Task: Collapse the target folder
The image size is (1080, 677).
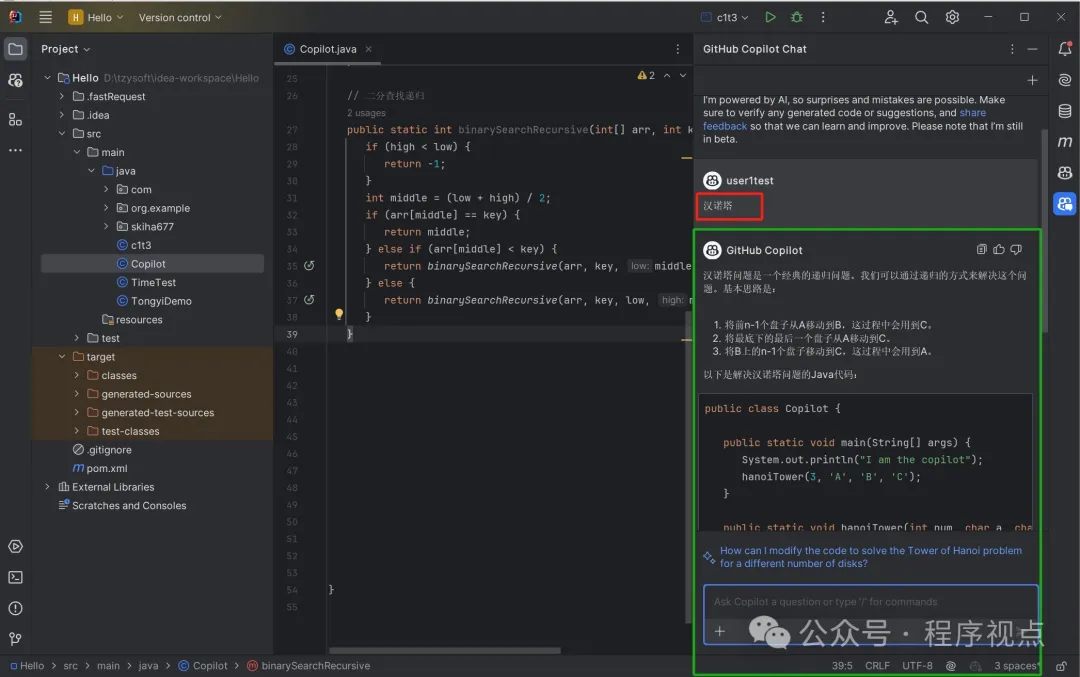Action: [x=62, y=357]
